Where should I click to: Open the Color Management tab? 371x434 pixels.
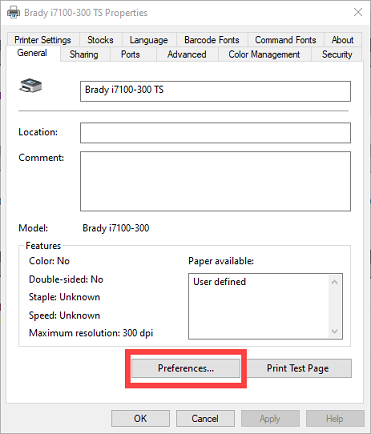point(264,54)
